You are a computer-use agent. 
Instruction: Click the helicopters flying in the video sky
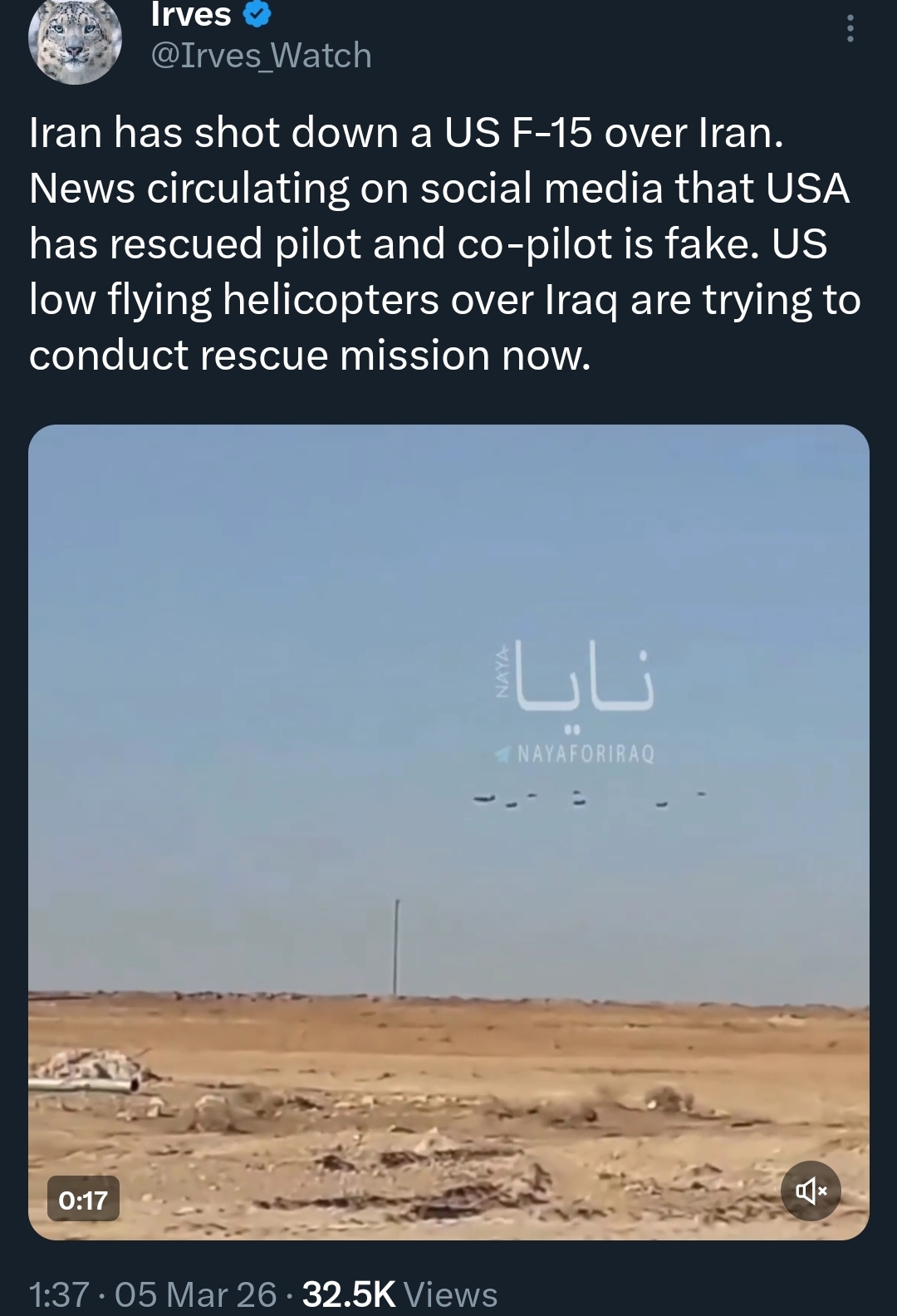pyautogui.click(x=588, y=799)
